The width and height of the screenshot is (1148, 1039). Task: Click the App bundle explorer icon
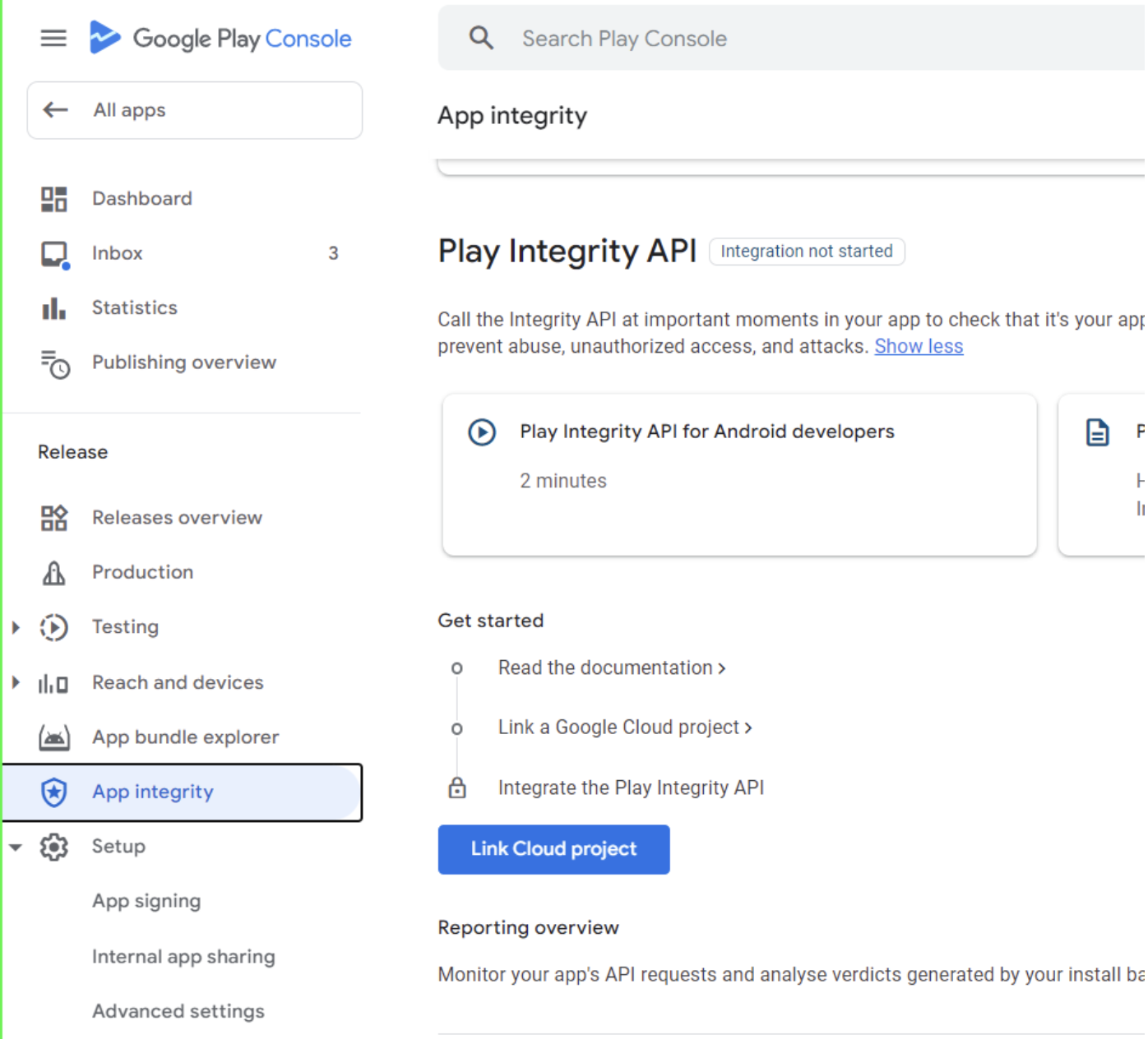pyautogui.click(x=54, y=737)
